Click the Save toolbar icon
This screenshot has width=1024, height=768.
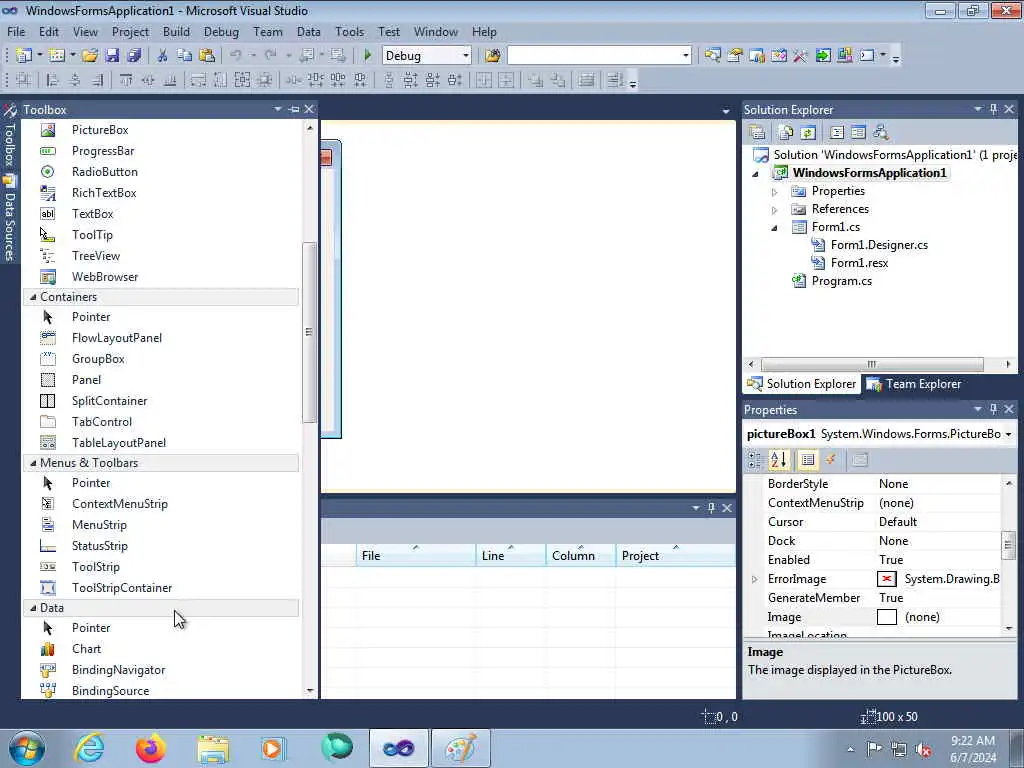click(112, 56)
